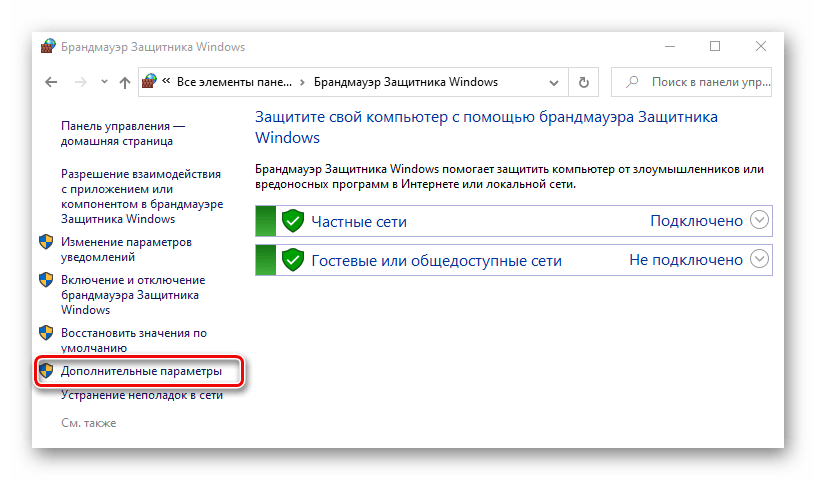Click green shield icon for 'Гостевые' networks
Image resolution: width=816 pixels, height=480 pixels.
(x=292, y=260)
